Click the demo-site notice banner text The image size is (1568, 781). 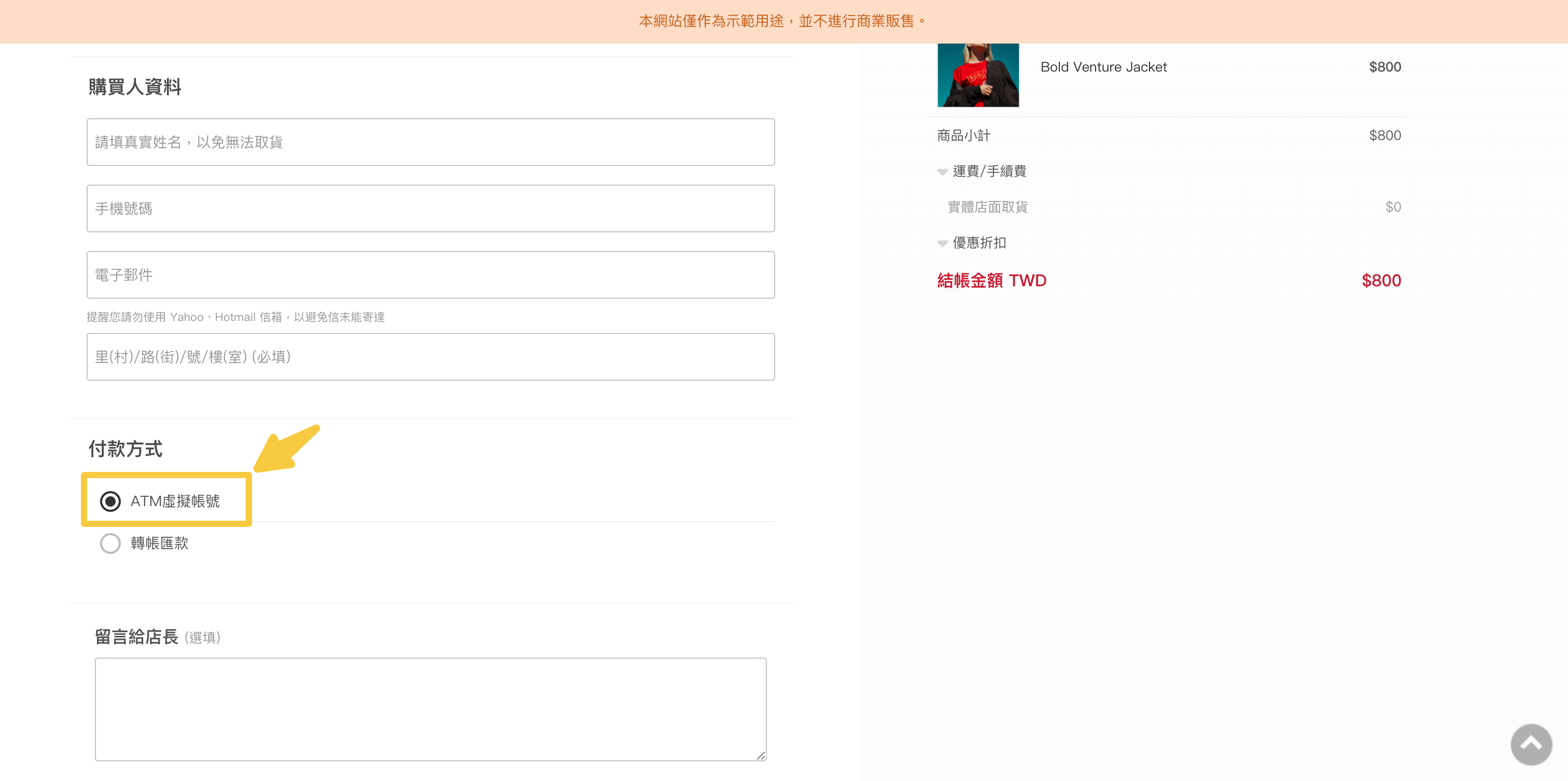click(x=783, y=21)
